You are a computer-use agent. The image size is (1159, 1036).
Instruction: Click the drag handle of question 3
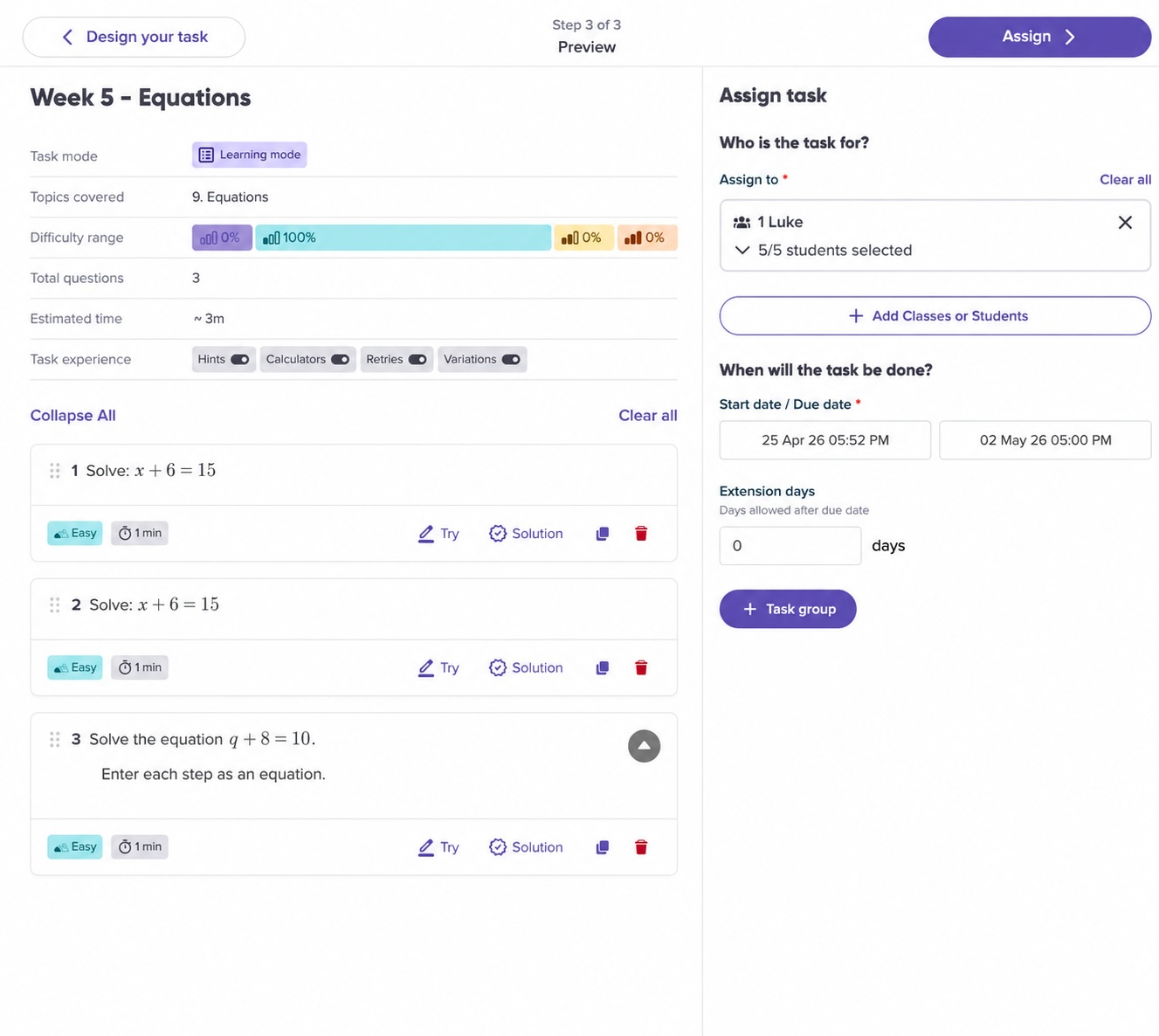[x=55, y=740]
